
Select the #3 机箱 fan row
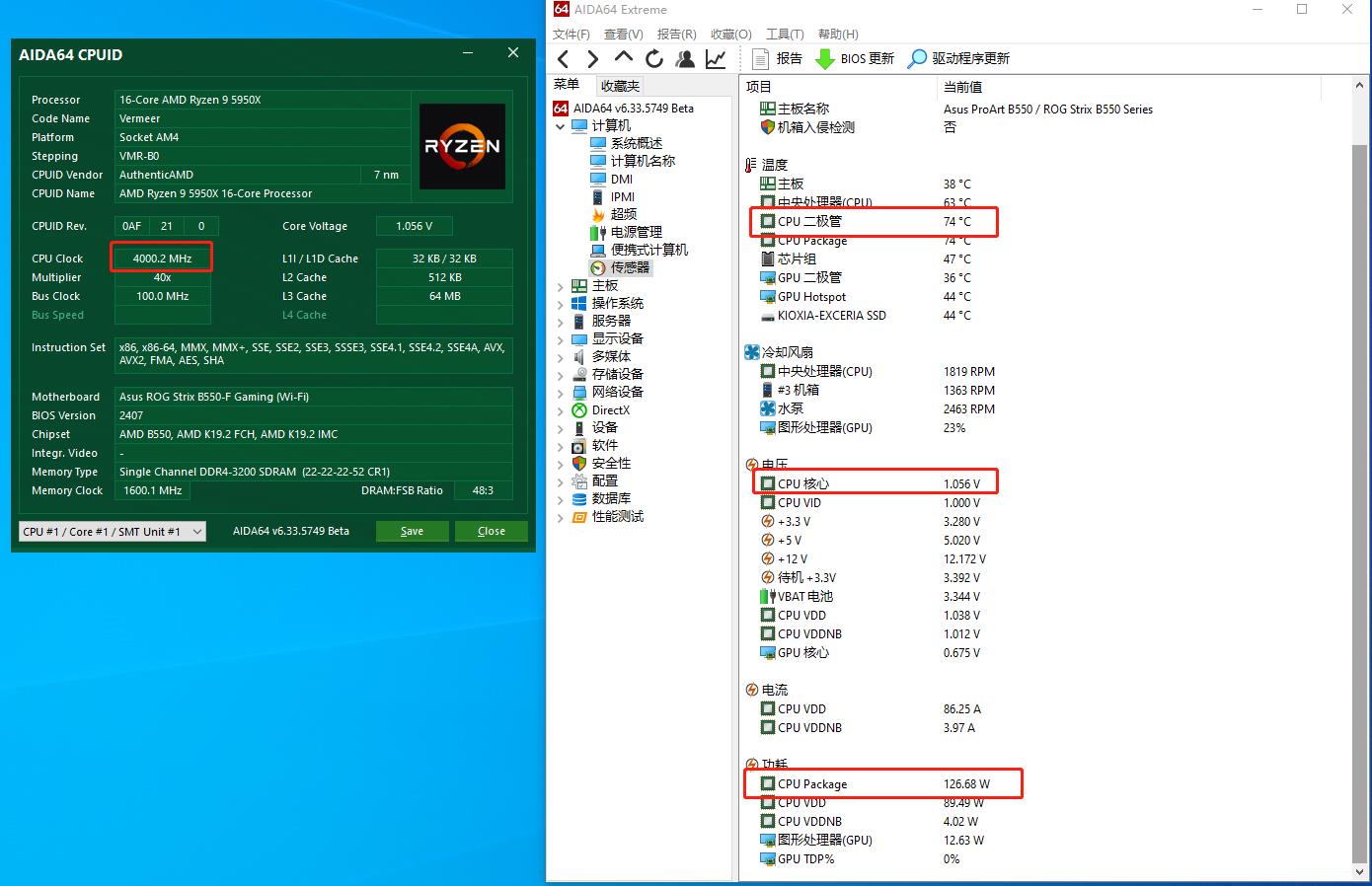click(x=877, y=390)
